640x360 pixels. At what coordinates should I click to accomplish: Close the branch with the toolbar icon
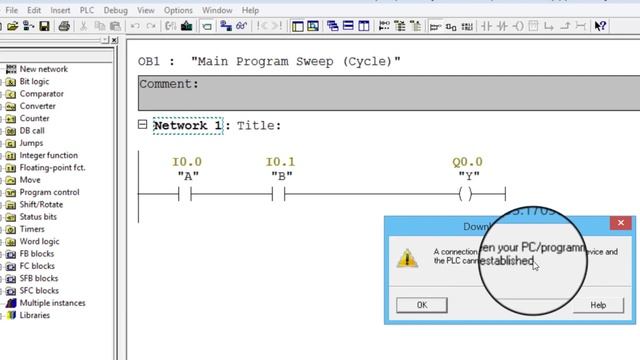tap(565, 27)
